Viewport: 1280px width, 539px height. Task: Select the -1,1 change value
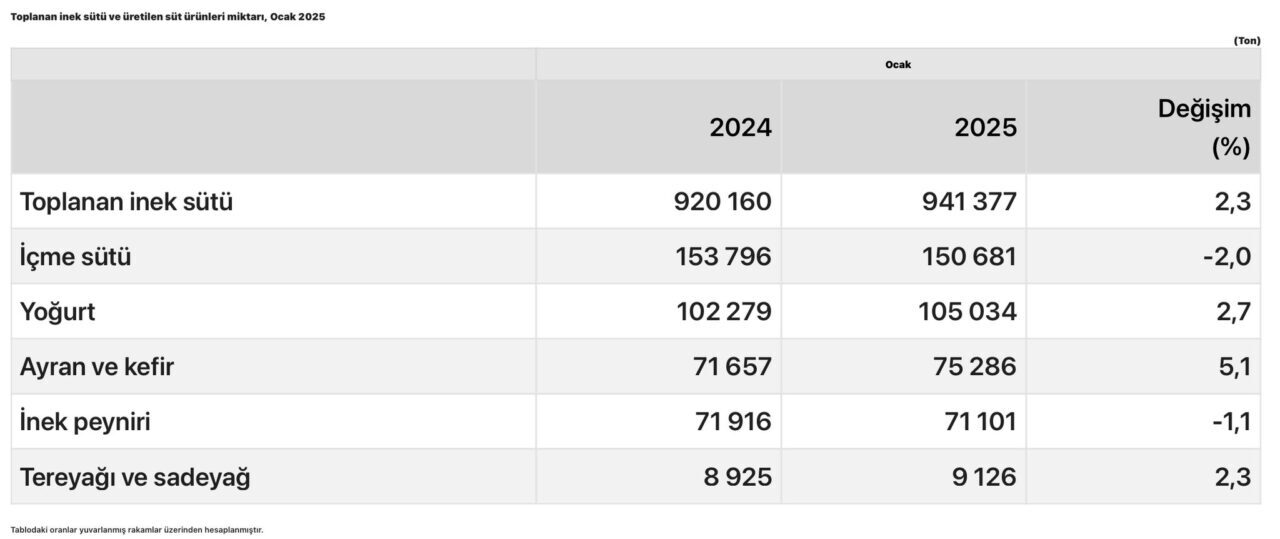(1227, 422)
